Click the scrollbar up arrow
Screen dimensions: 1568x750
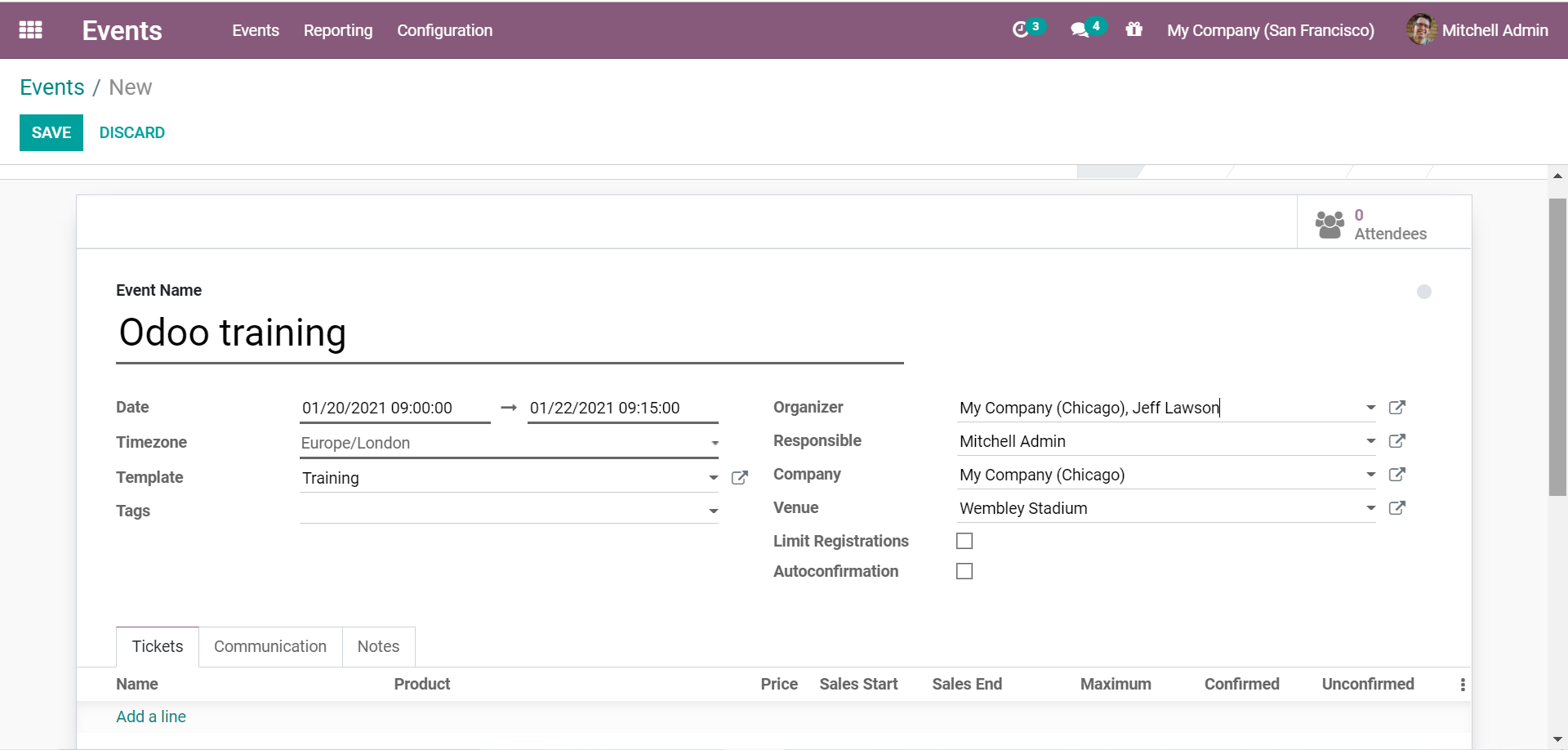pos(1557,175)
